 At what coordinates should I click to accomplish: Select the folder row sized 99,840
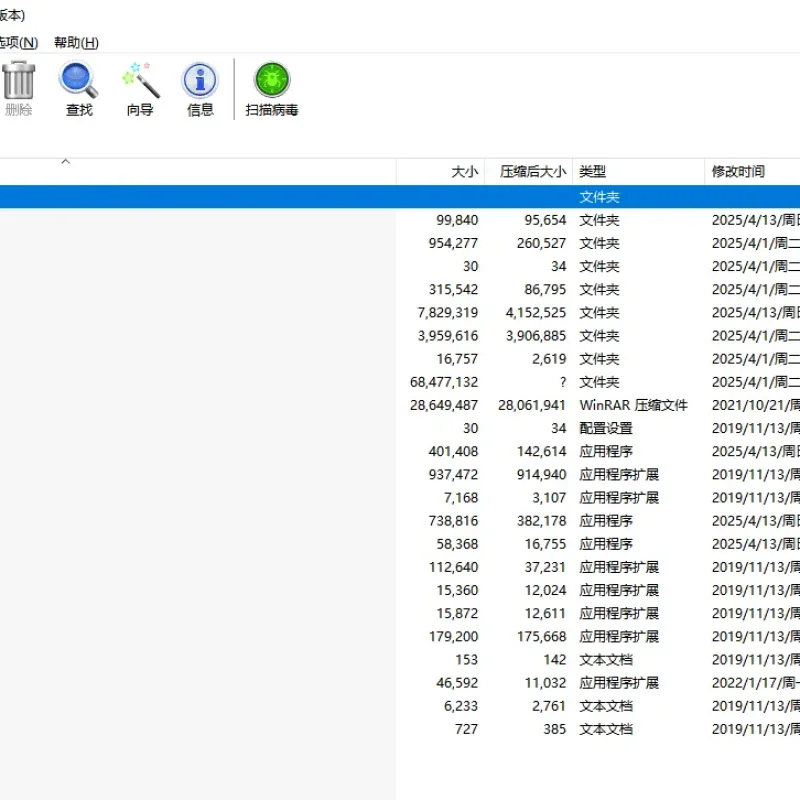point(400,220)
